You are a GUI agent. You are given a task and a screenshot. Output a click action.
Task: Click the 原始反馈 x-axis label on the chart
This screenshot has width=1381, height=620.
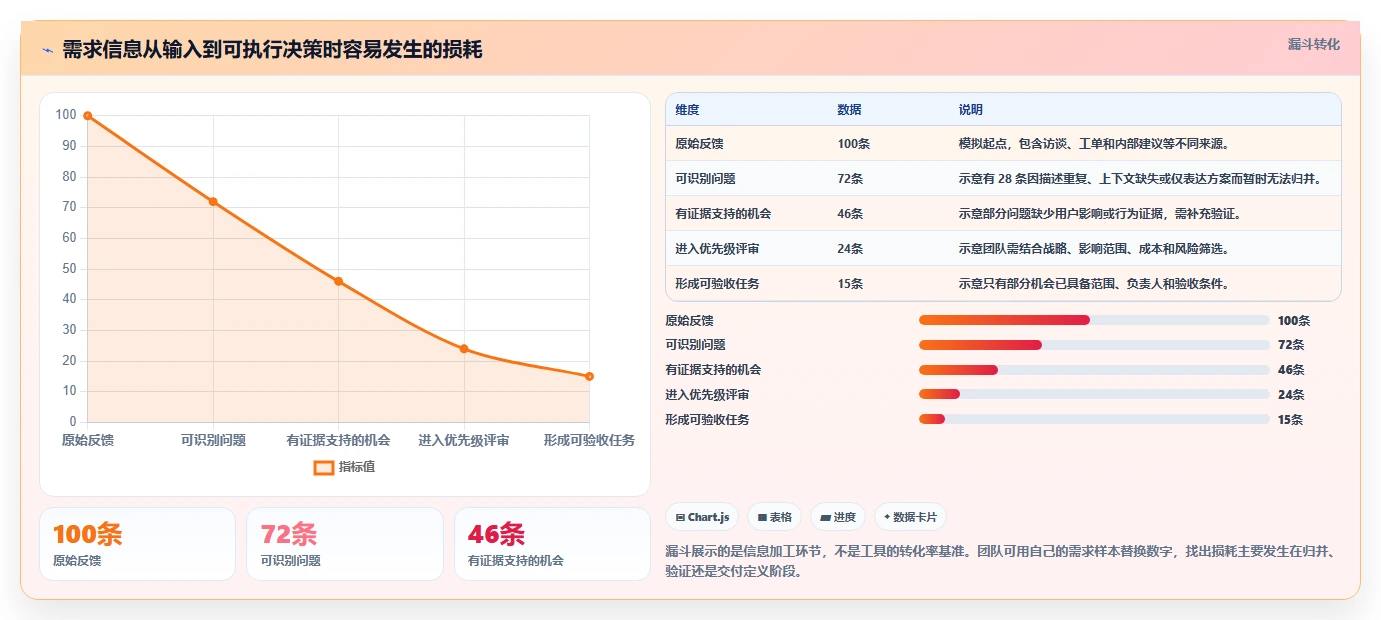pos(88,440)
